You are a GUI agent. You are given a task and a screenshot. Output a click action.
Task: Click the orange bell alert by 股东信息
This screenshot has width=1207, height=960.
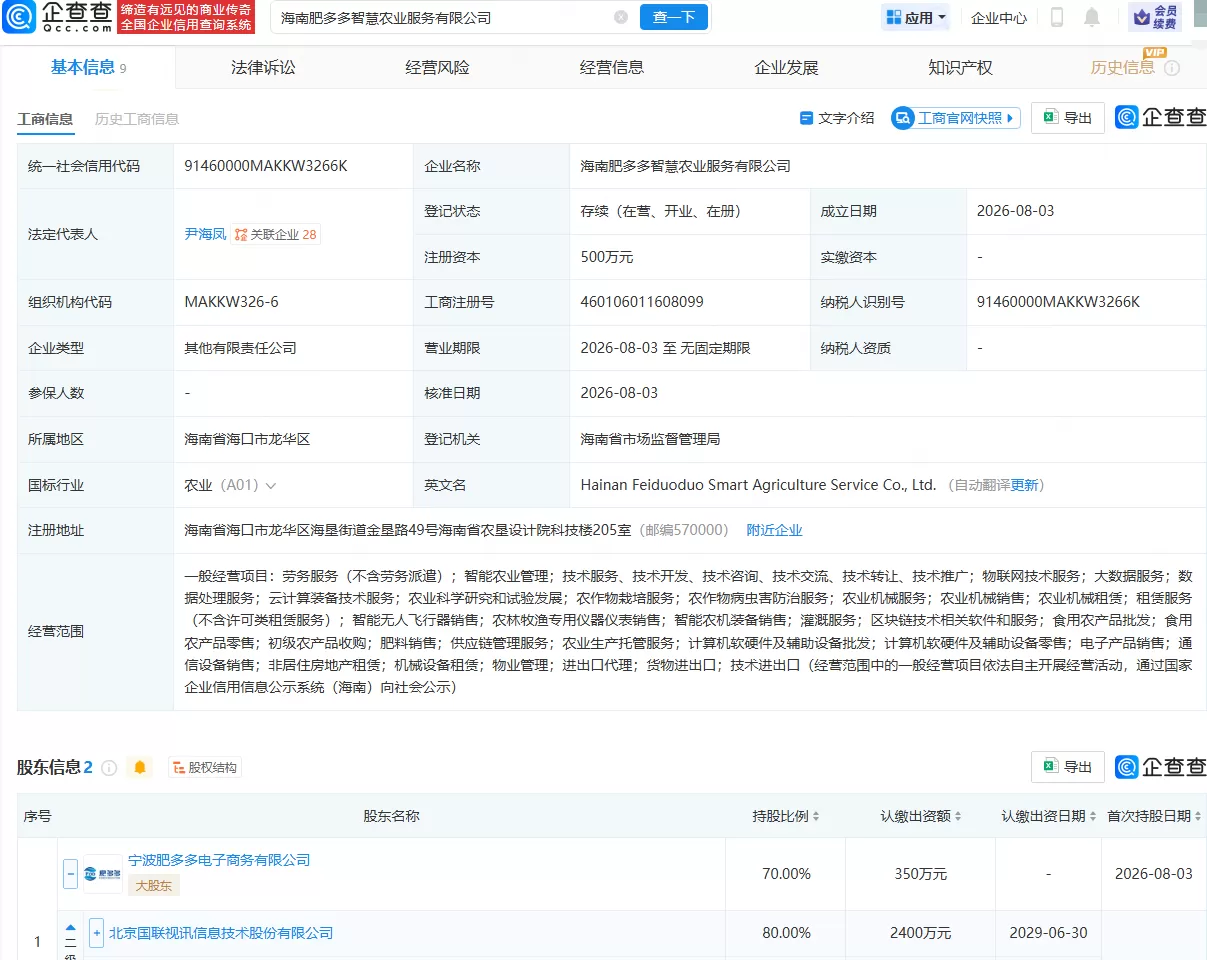140,767
